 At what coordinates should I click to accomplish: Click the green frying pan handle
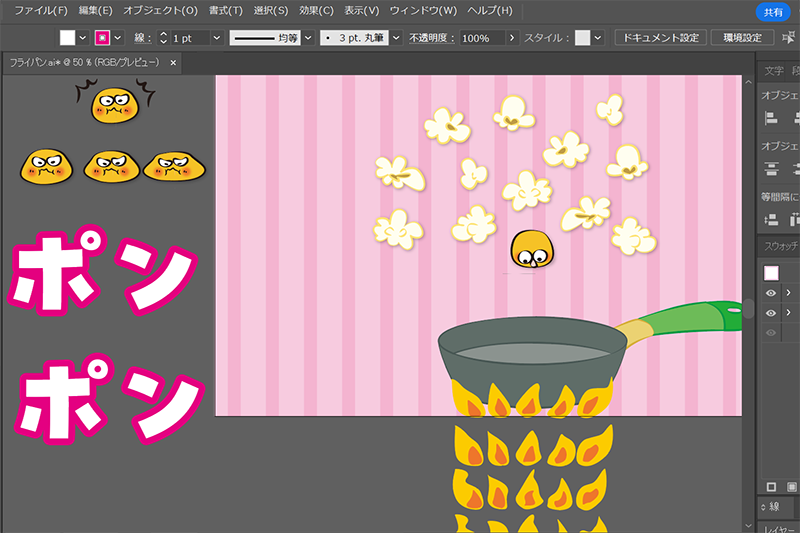(690, 320)
